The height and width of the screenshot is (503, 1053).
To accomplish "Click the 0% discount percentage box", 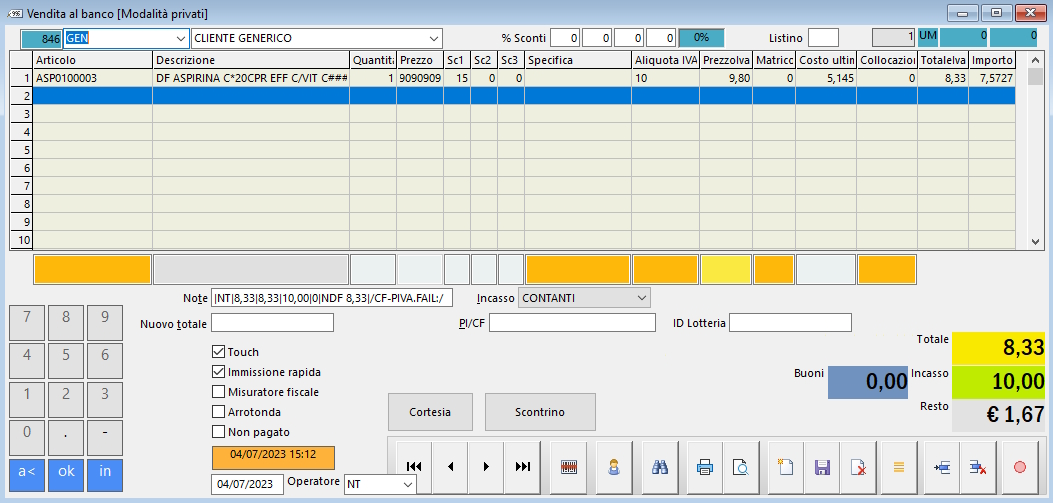I will tap(702, 38).
